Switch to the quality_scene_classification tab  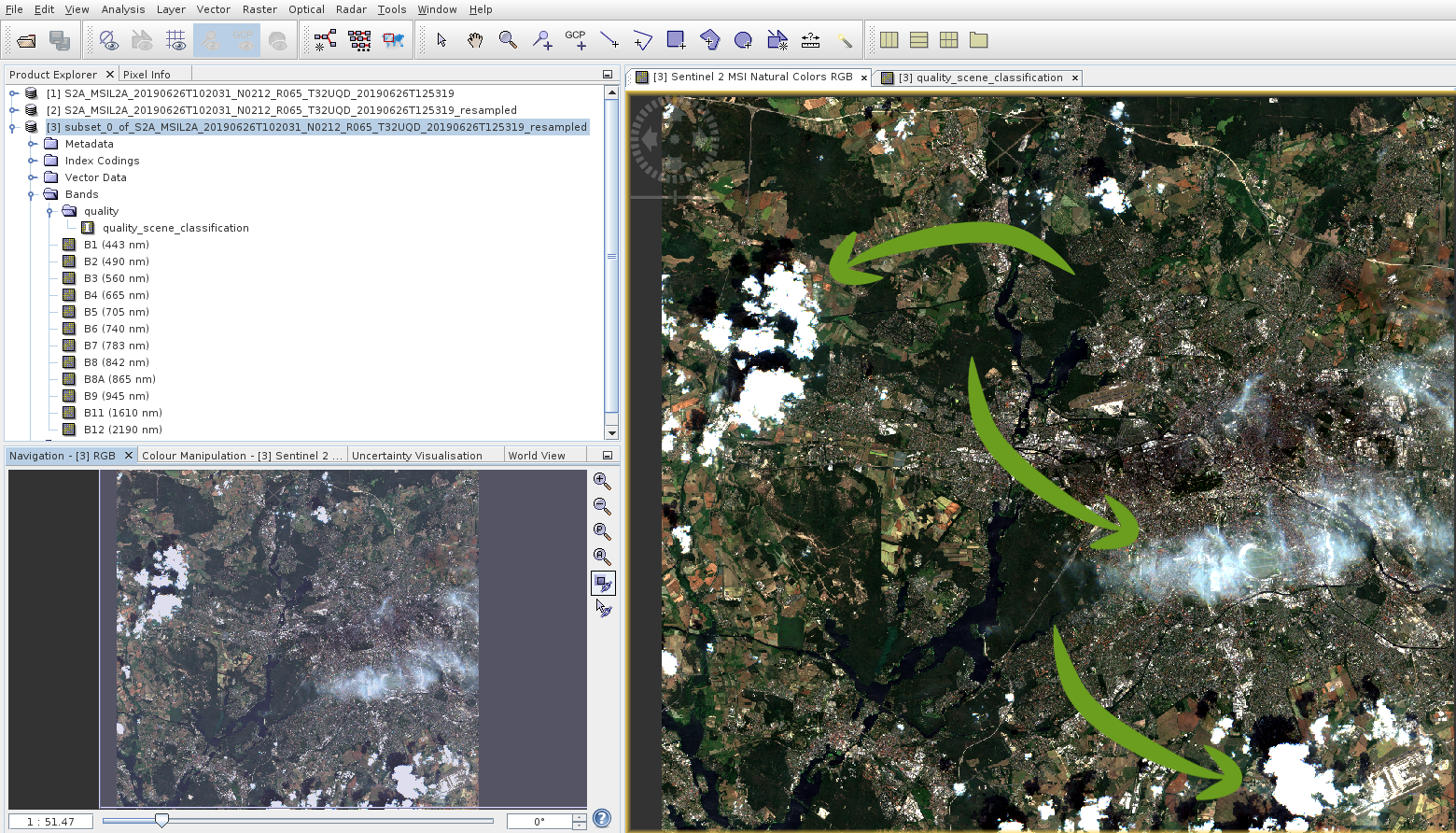coord(979,78)
